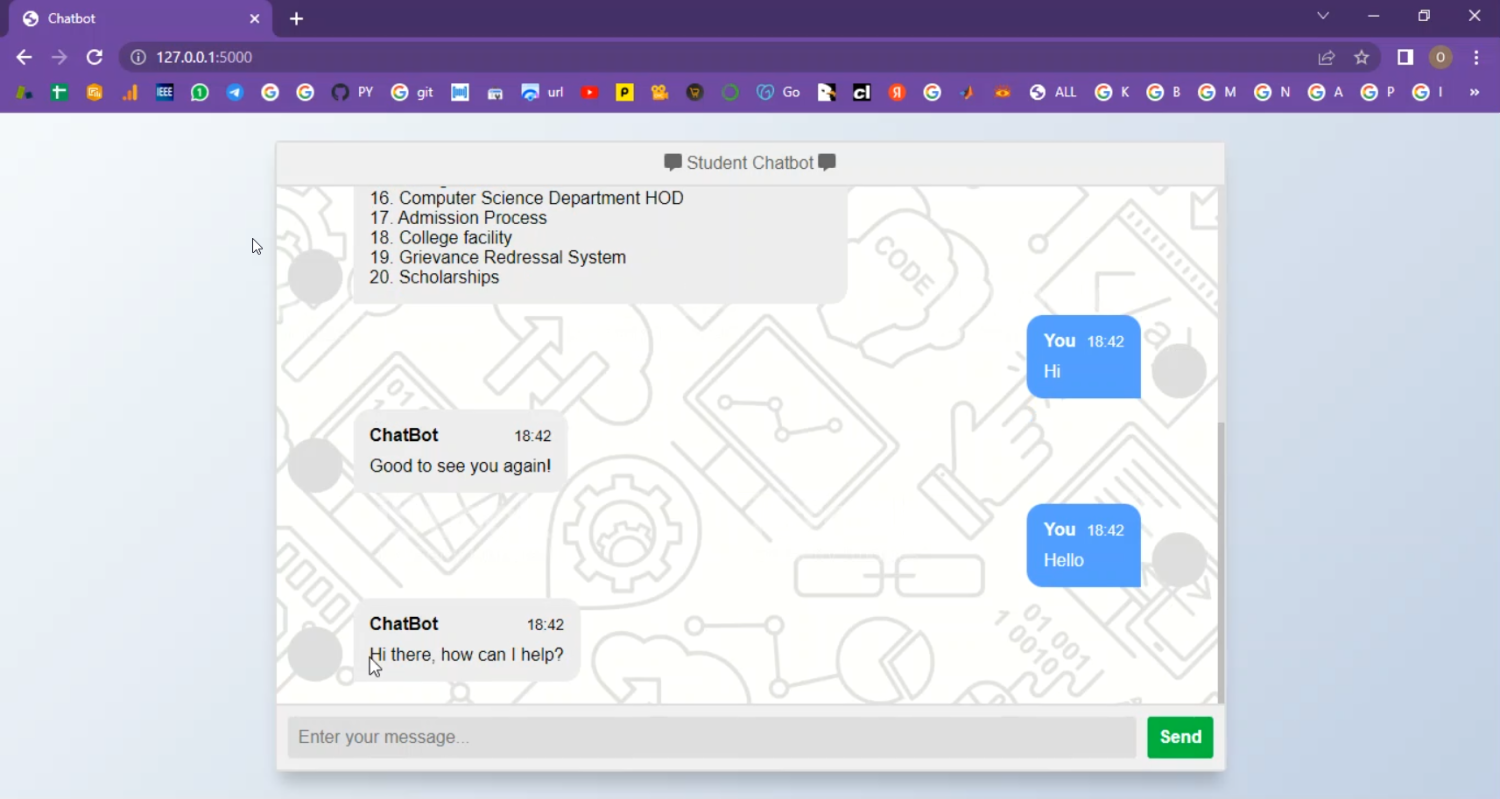This screenshot has width=1500, height=799.
Task: Click the browser forward arrow
Action: tap(59, 57)
